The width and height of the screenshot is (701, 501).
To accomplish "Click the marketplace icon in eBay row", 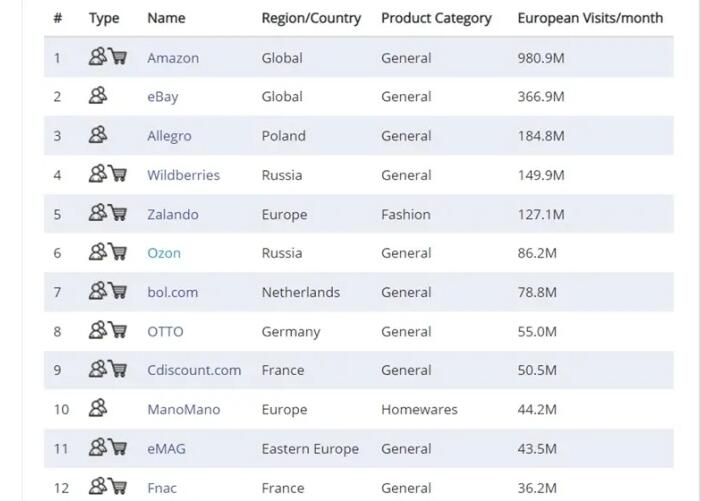I will pyautogui.click(x=98, y=95).
